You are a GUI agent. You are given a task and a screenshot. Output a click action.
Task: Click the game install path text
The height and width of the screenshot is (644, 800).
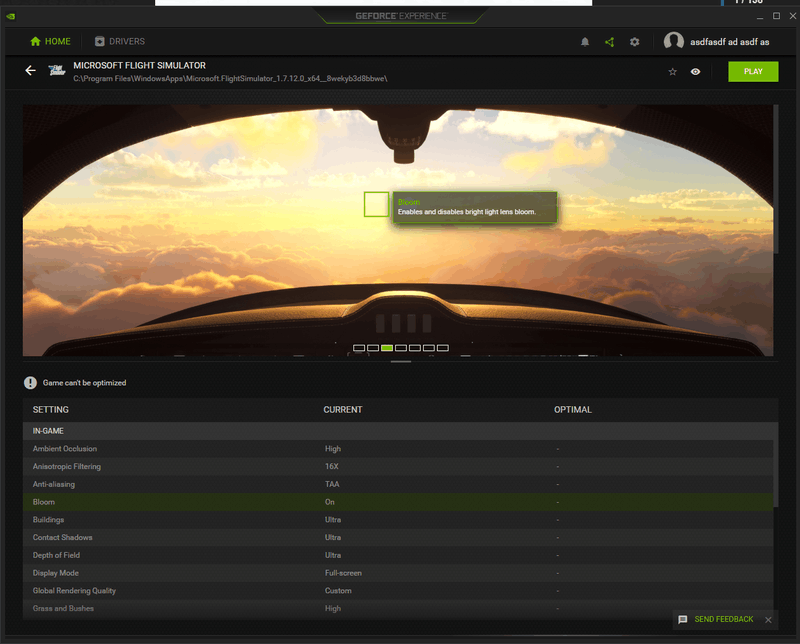230,79
